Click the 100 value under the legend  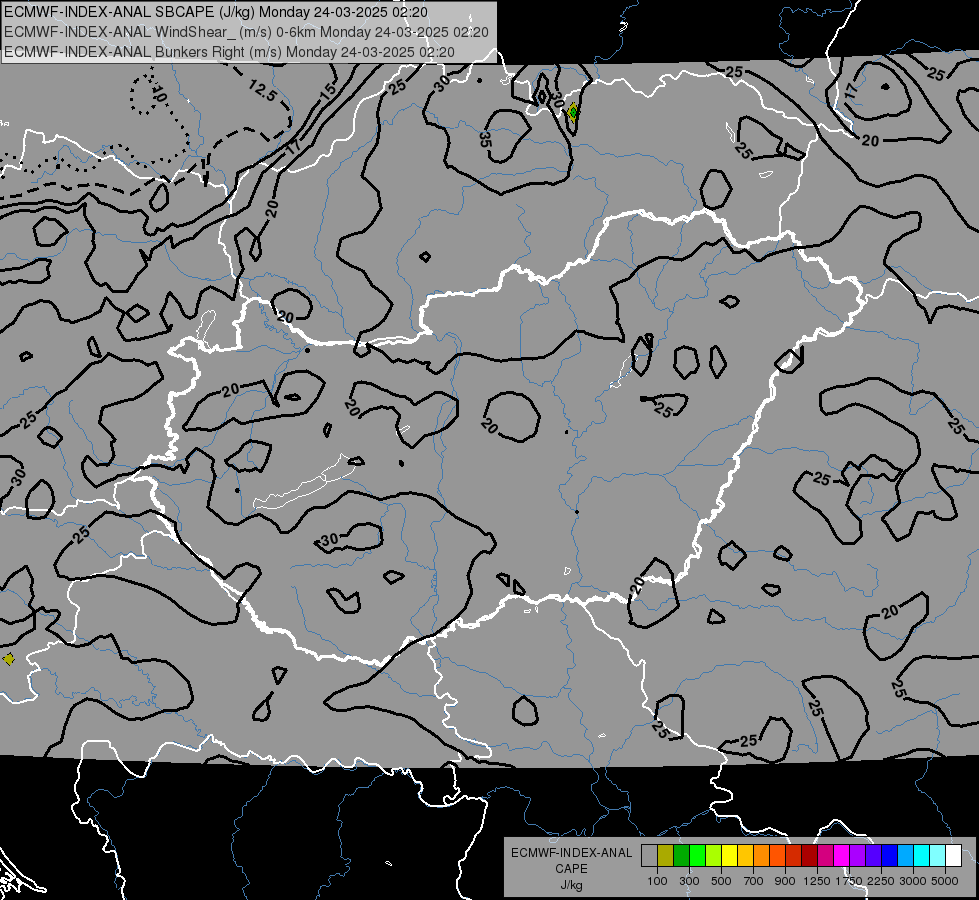click(x=657, y=881)
